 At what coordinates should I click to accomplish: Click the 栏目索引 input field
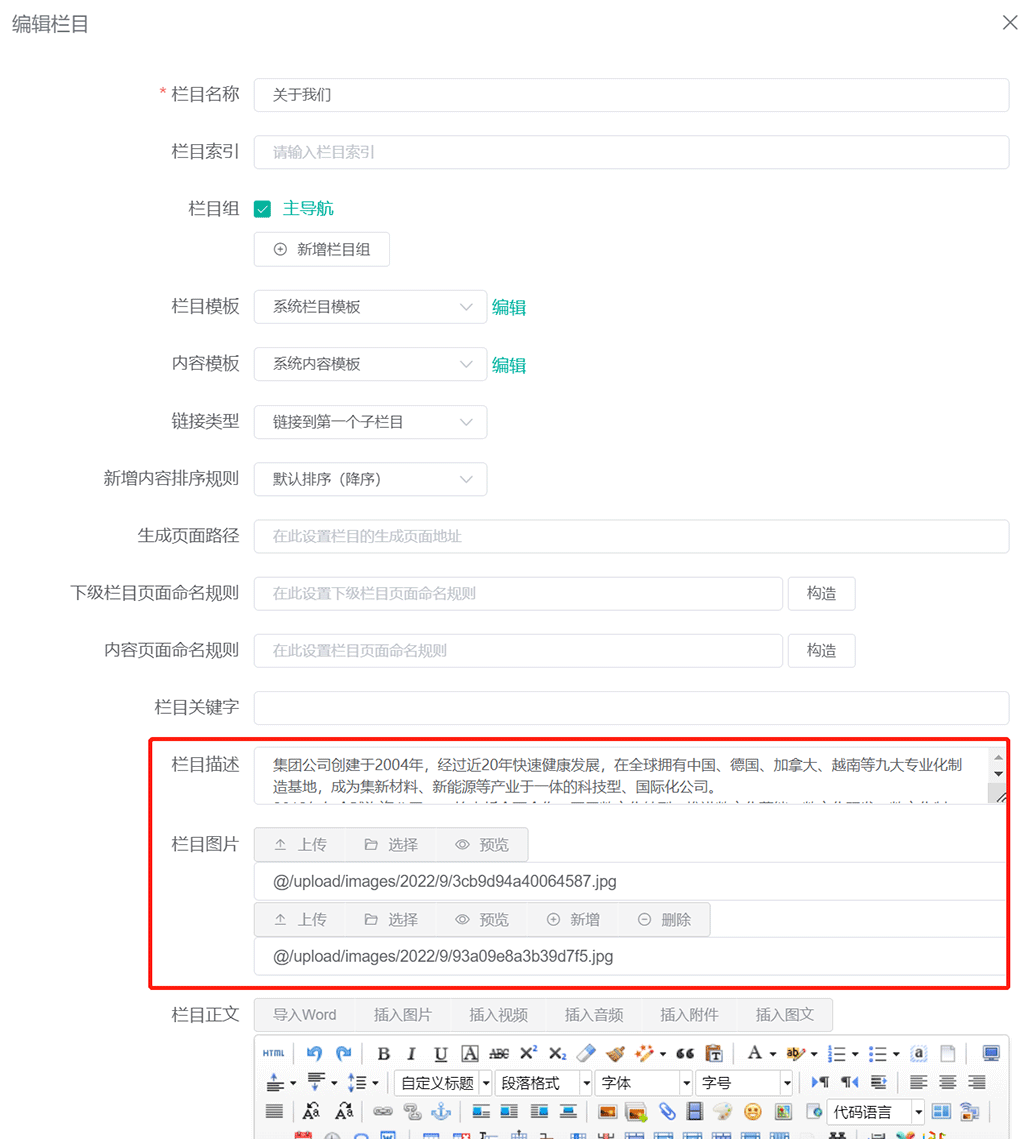point(631,152)
